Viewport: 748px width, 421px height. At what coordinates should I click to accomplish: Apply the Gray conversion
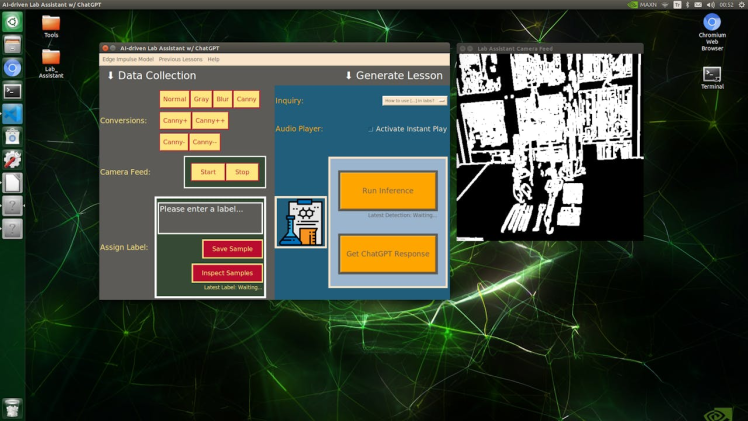[201, 99]
